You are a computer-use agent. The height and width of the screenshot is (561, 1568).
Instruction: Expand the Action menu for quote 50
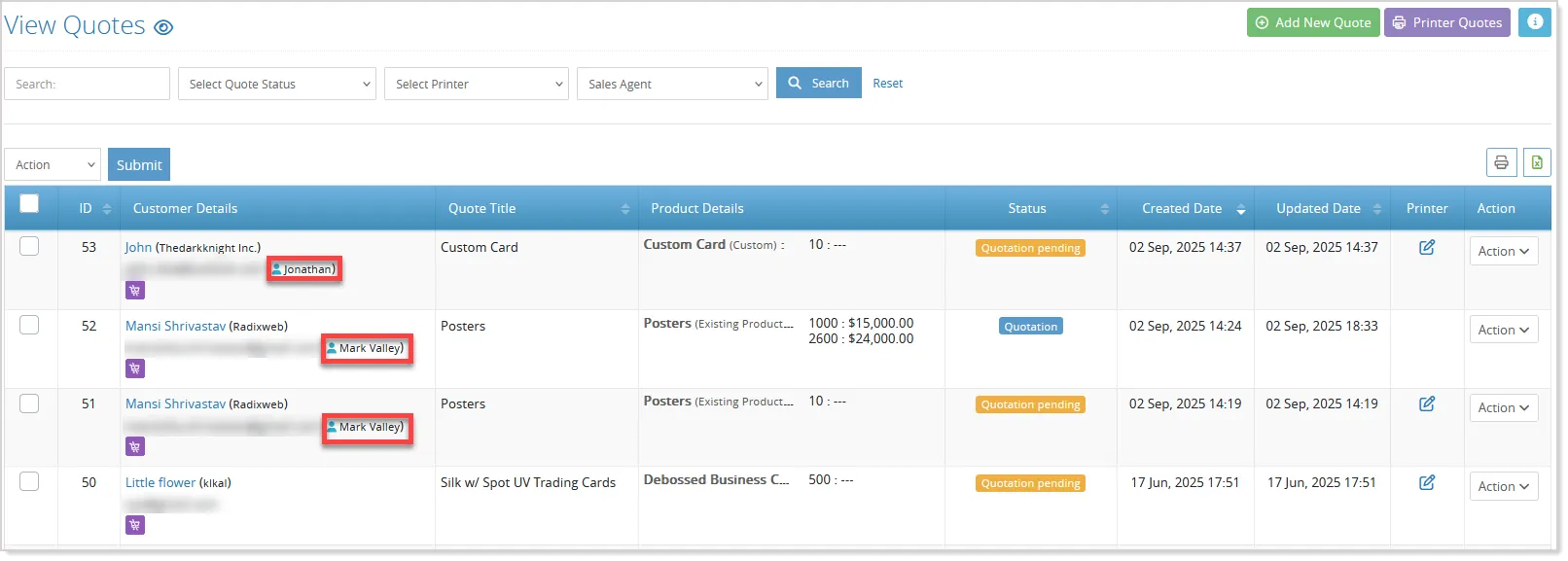click(x=1504, y=486)
